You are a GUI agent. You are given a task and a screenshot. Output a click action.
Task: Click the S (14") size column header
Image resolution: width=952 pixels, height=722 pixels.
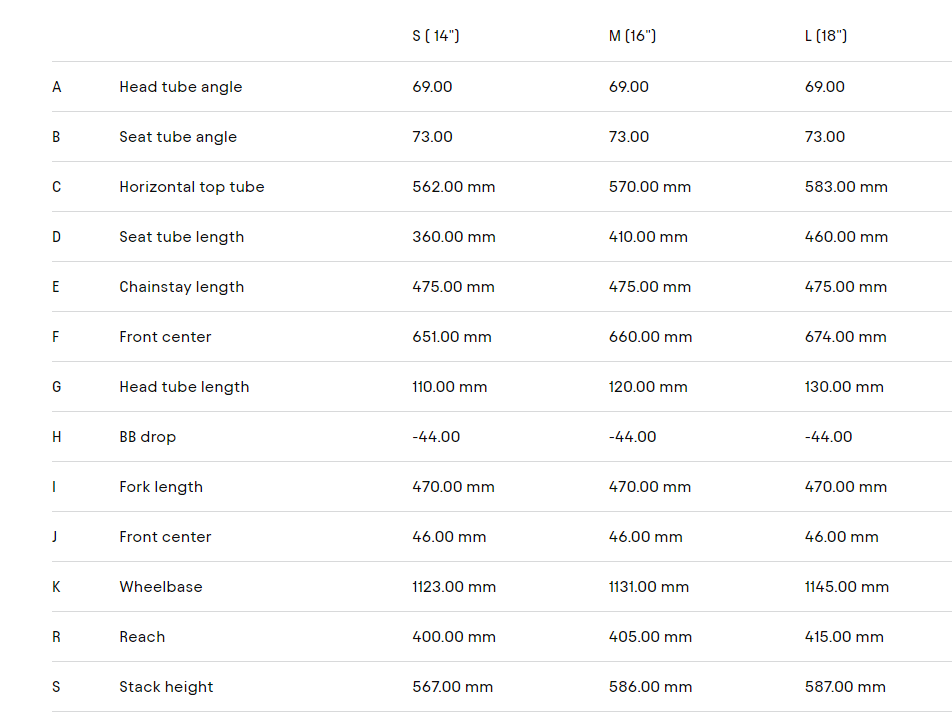(436, 36)
